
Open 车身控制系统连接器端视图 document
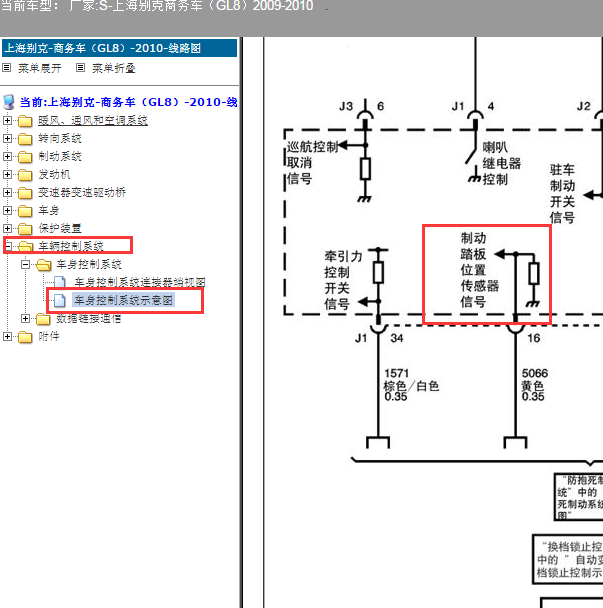pos(140,282)
